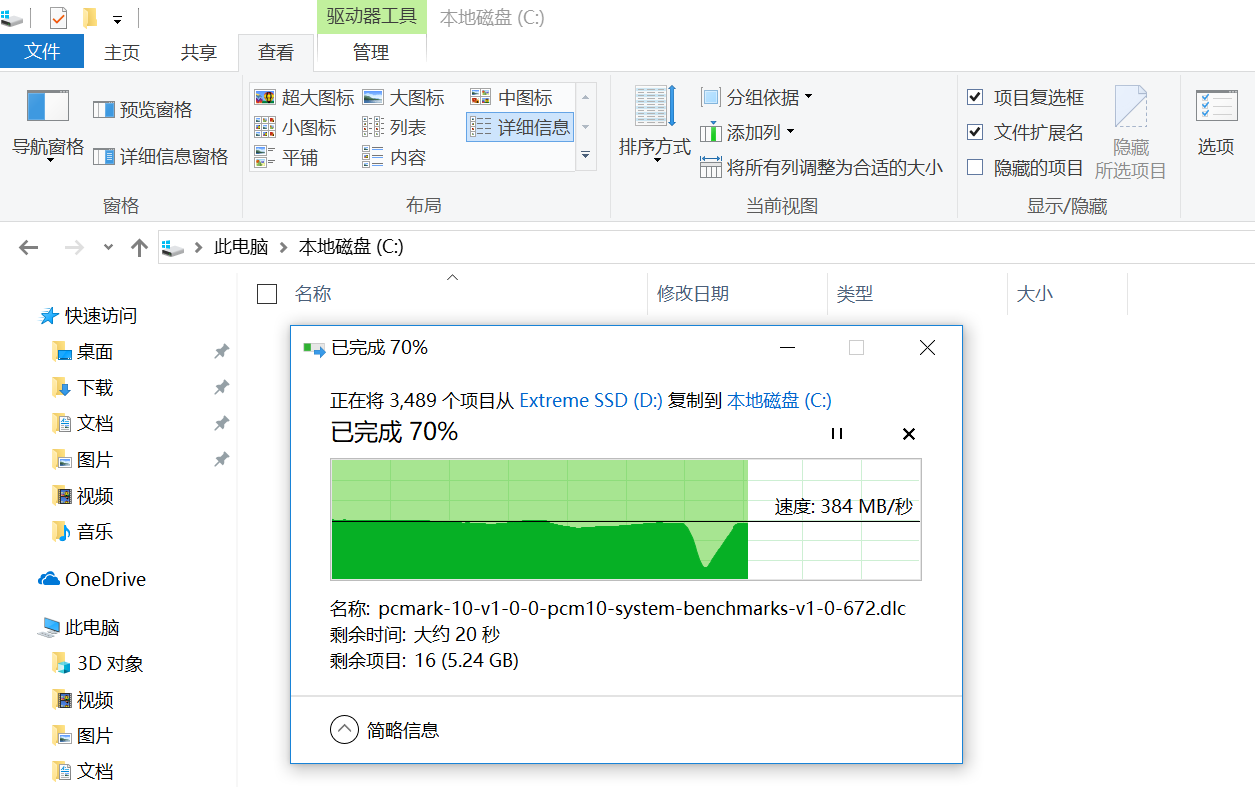Open 快速访问 in navigation pane
This screenshot has width=1255, height=787.
pyautogui.click(x=88, y=316)
